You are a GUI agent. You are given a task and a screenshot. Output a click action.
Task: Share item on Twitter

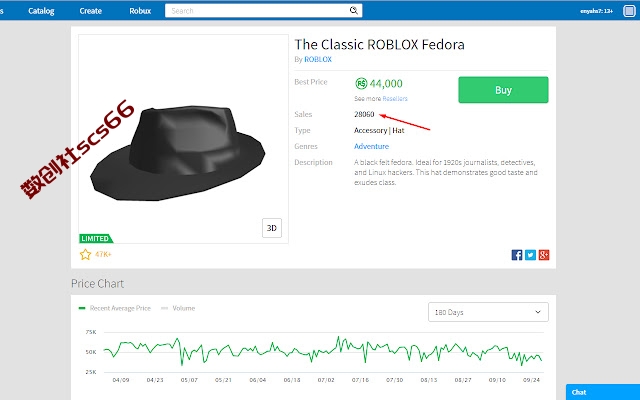click(x=530, y=255)
